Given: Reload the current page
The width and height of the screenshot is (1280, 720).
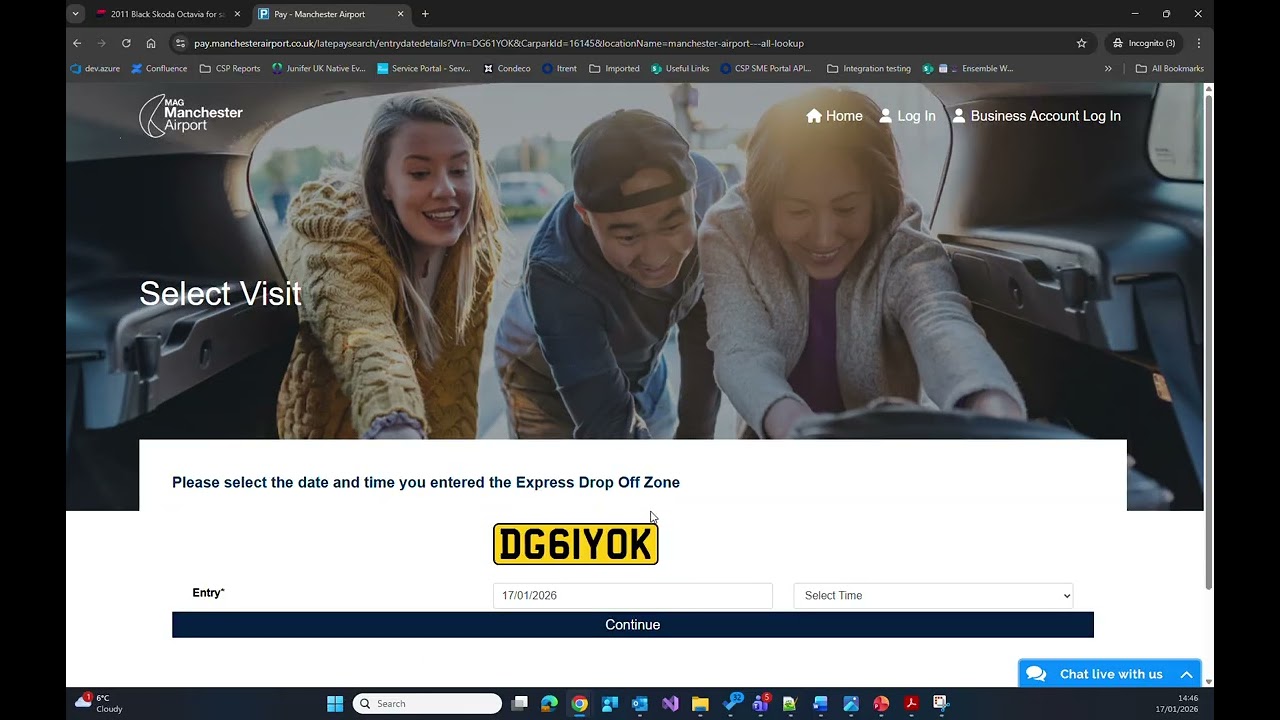Looking at the screenshot, I should [x=126, y=43].
